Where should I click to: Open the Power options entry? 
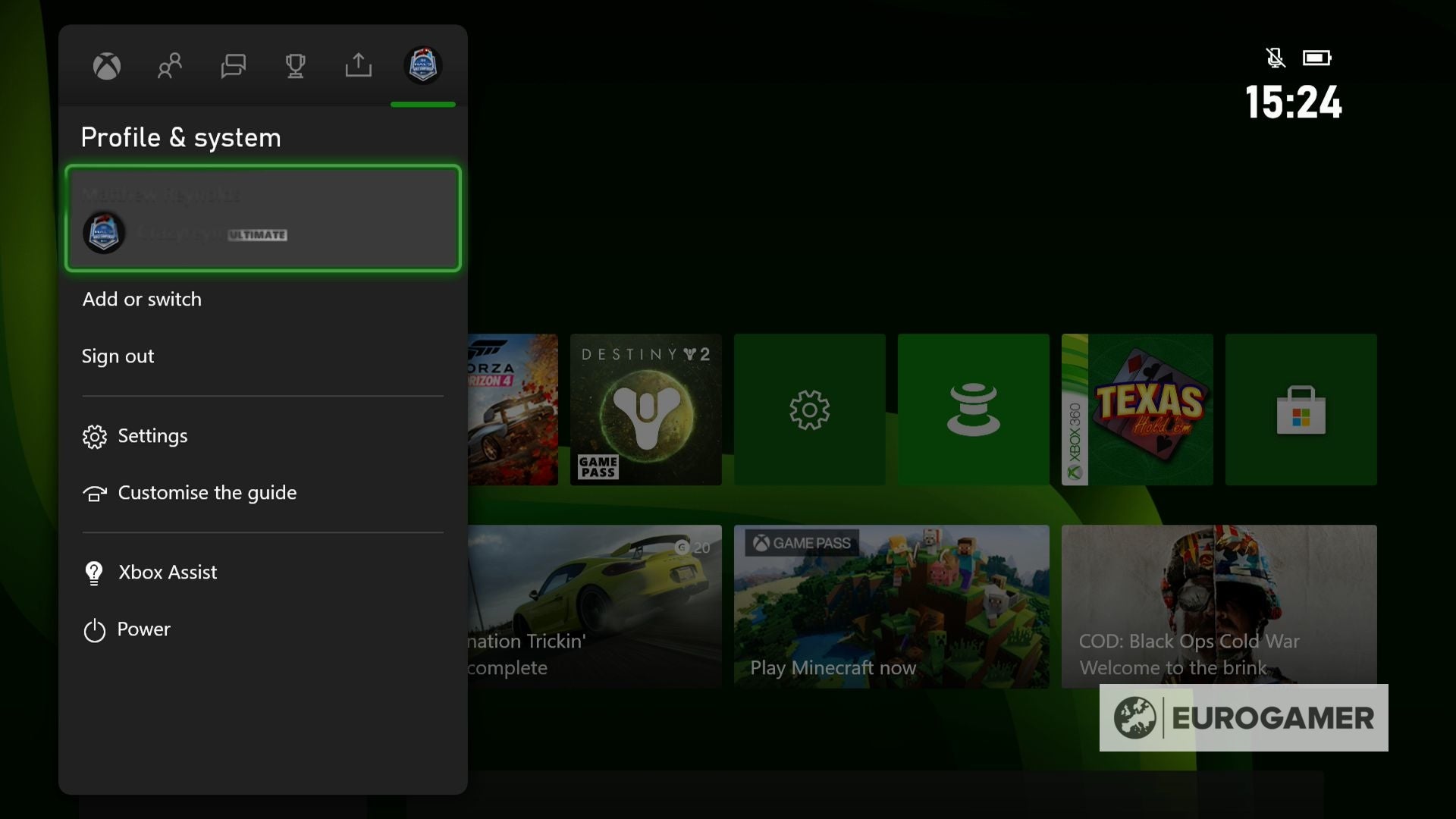143,629
